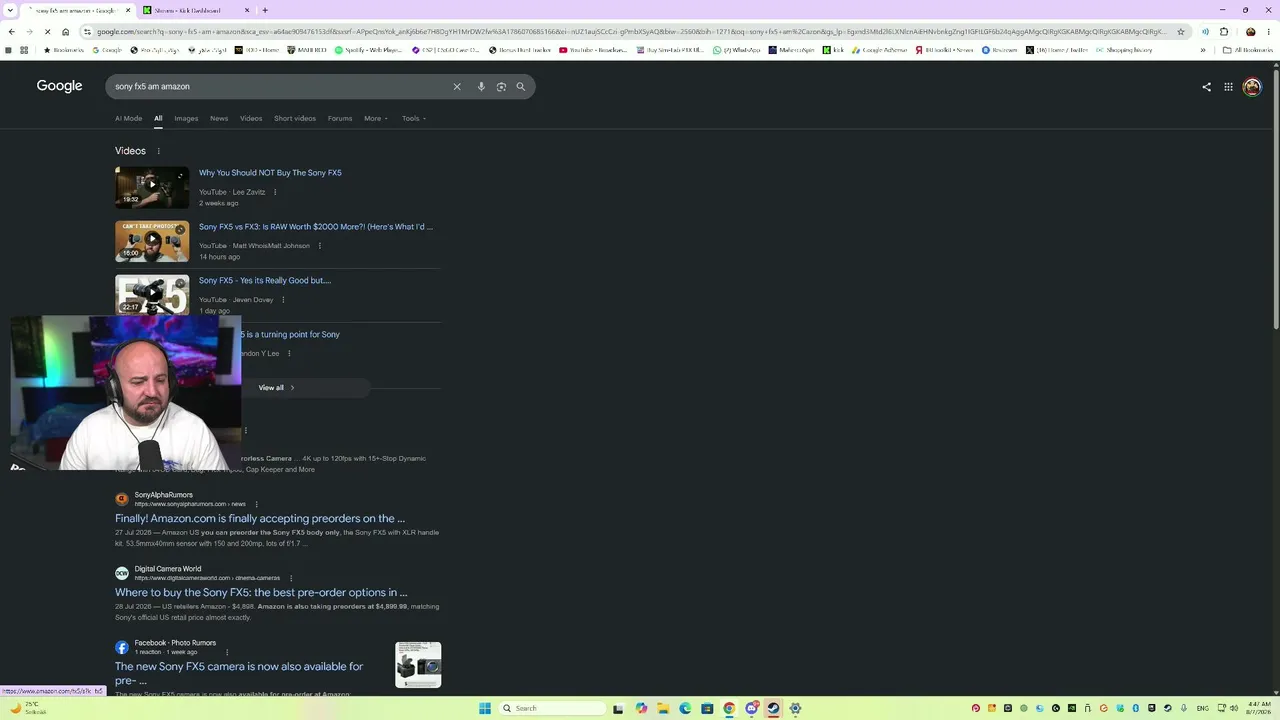1280x720 pixels.
Task: Submit search with the magnifier icon
Action: [x=521, y=87]
